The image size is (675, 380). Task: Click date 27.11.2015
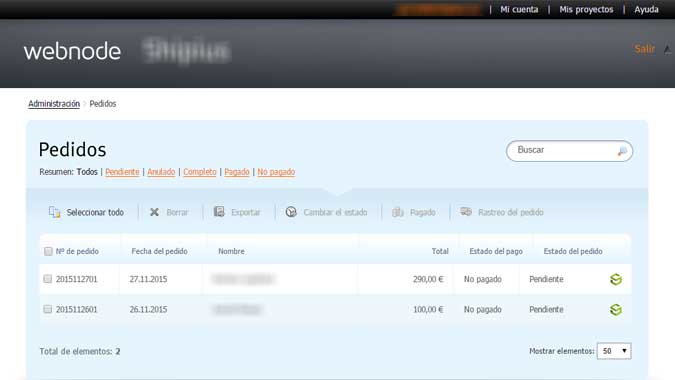coord(148,279)
